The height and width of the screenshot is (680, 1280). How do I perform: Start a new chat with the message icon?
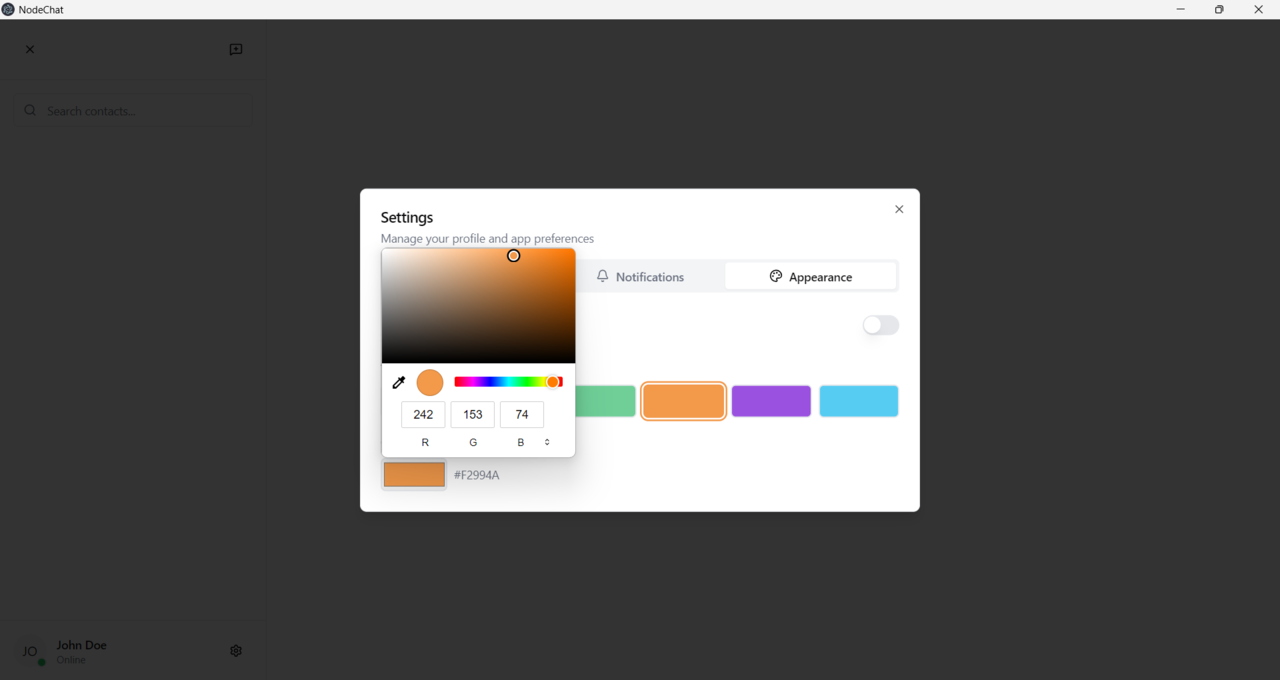coord(236,49)
